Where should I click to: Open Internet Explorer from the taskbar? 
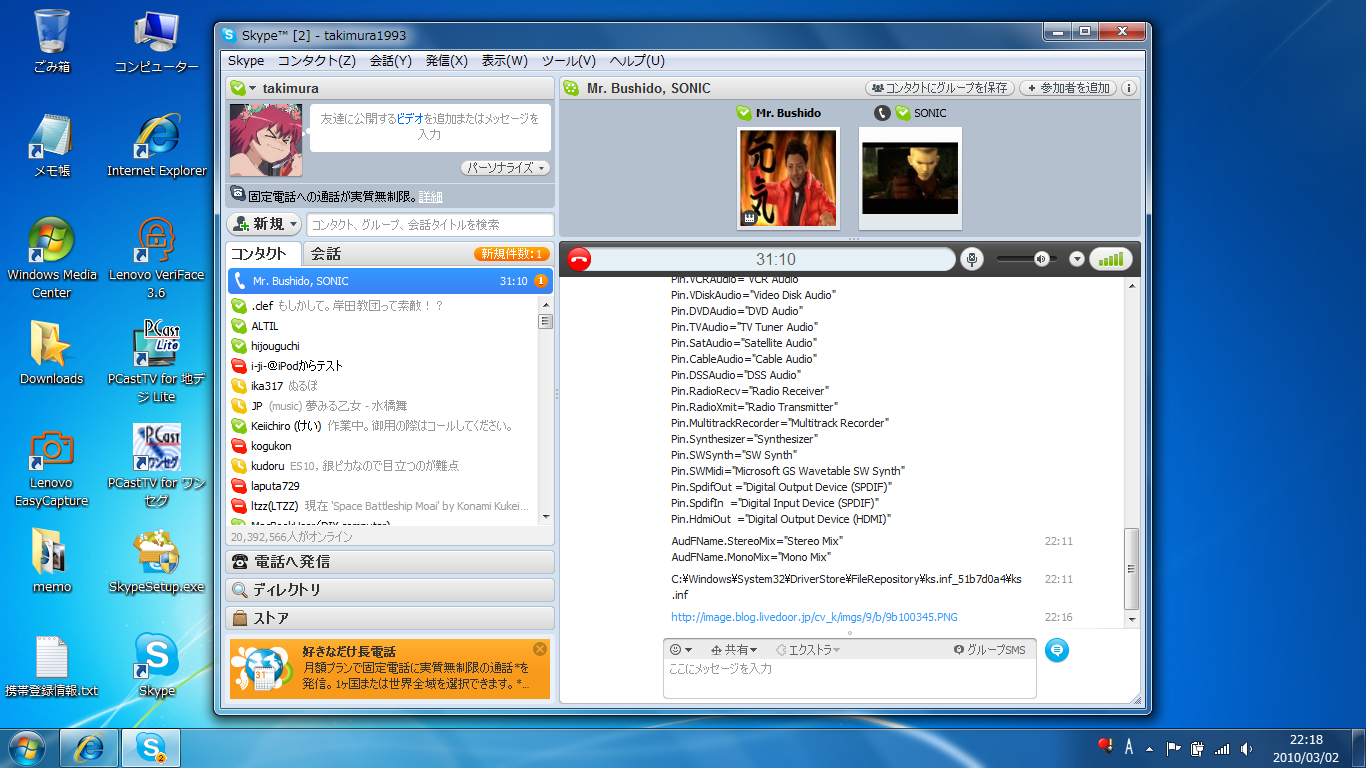pos(90,747)
